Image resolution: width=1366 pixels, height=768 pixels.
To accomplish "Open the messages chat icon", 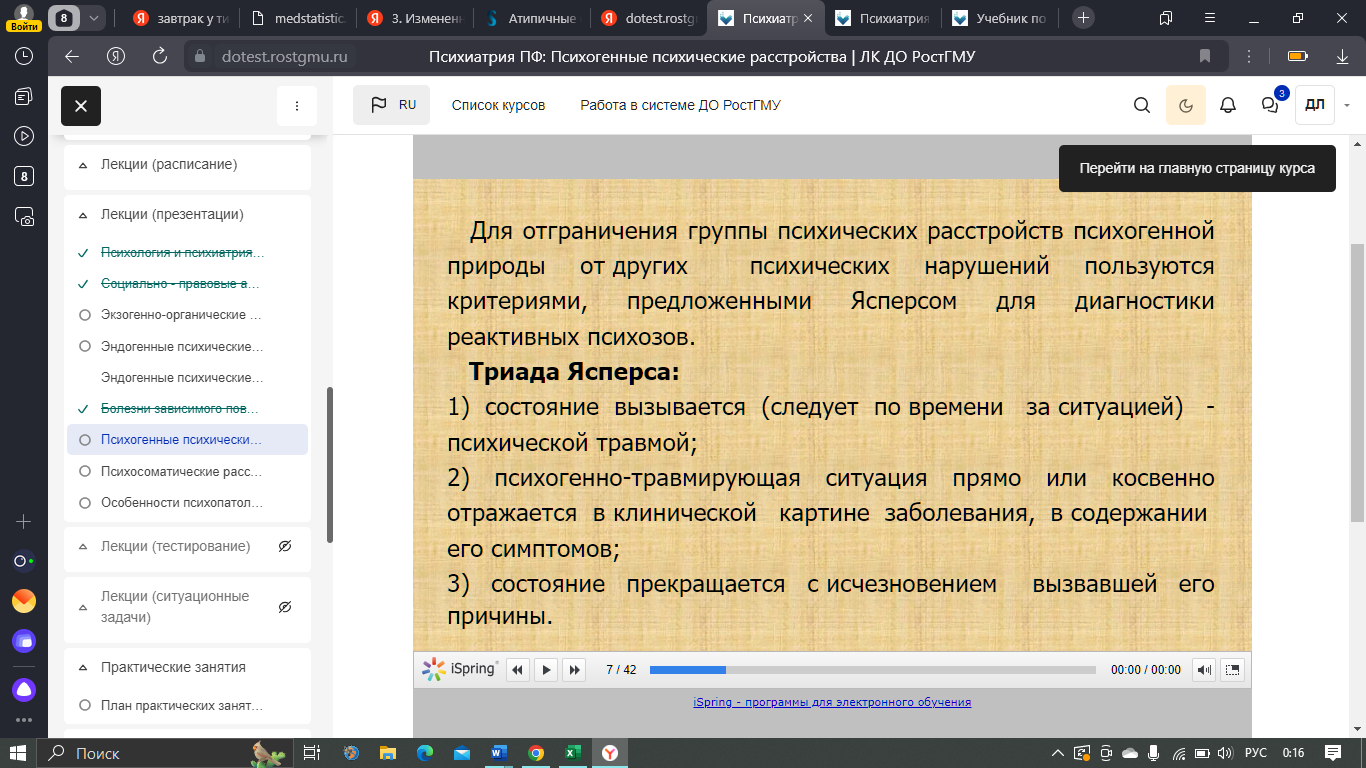I will 1270,105.
